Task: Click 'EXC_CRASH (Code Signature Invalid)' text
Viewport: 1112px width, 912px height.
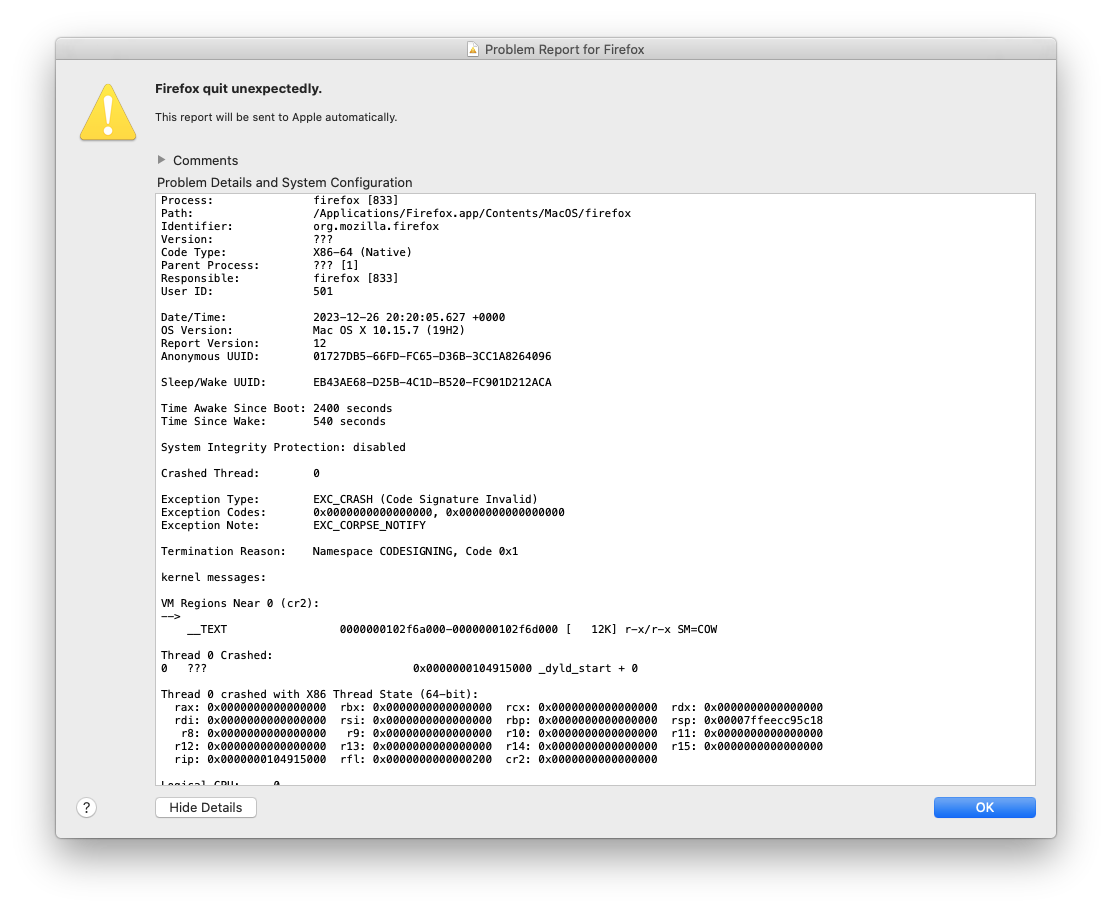Action: [426, 499]
